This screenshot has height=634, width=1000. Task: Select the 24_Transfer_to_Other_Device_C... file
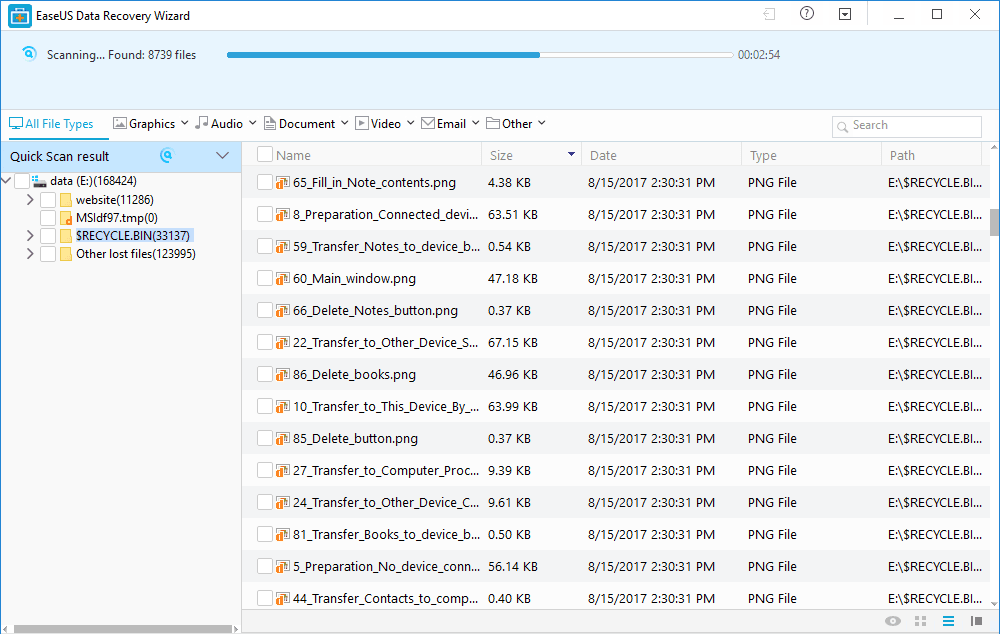(386, 503)
